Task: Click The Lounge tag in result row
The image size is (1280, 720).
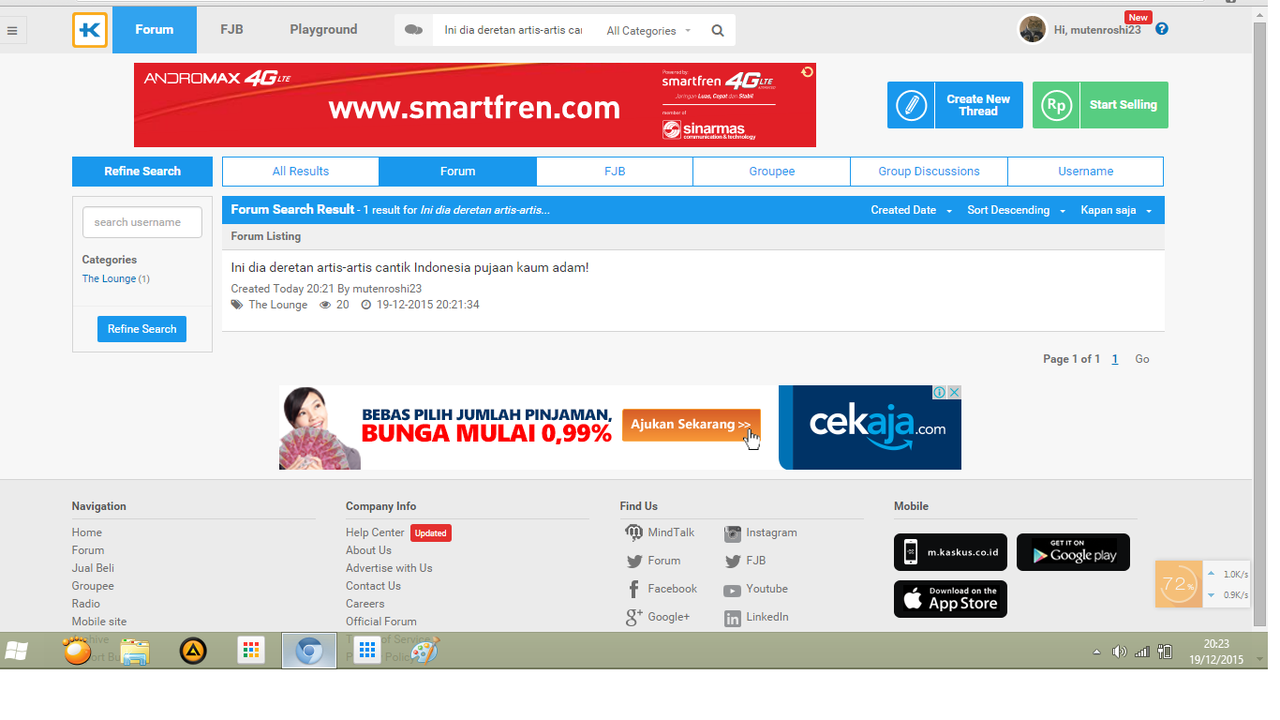Action: click(x=278, y=305)
